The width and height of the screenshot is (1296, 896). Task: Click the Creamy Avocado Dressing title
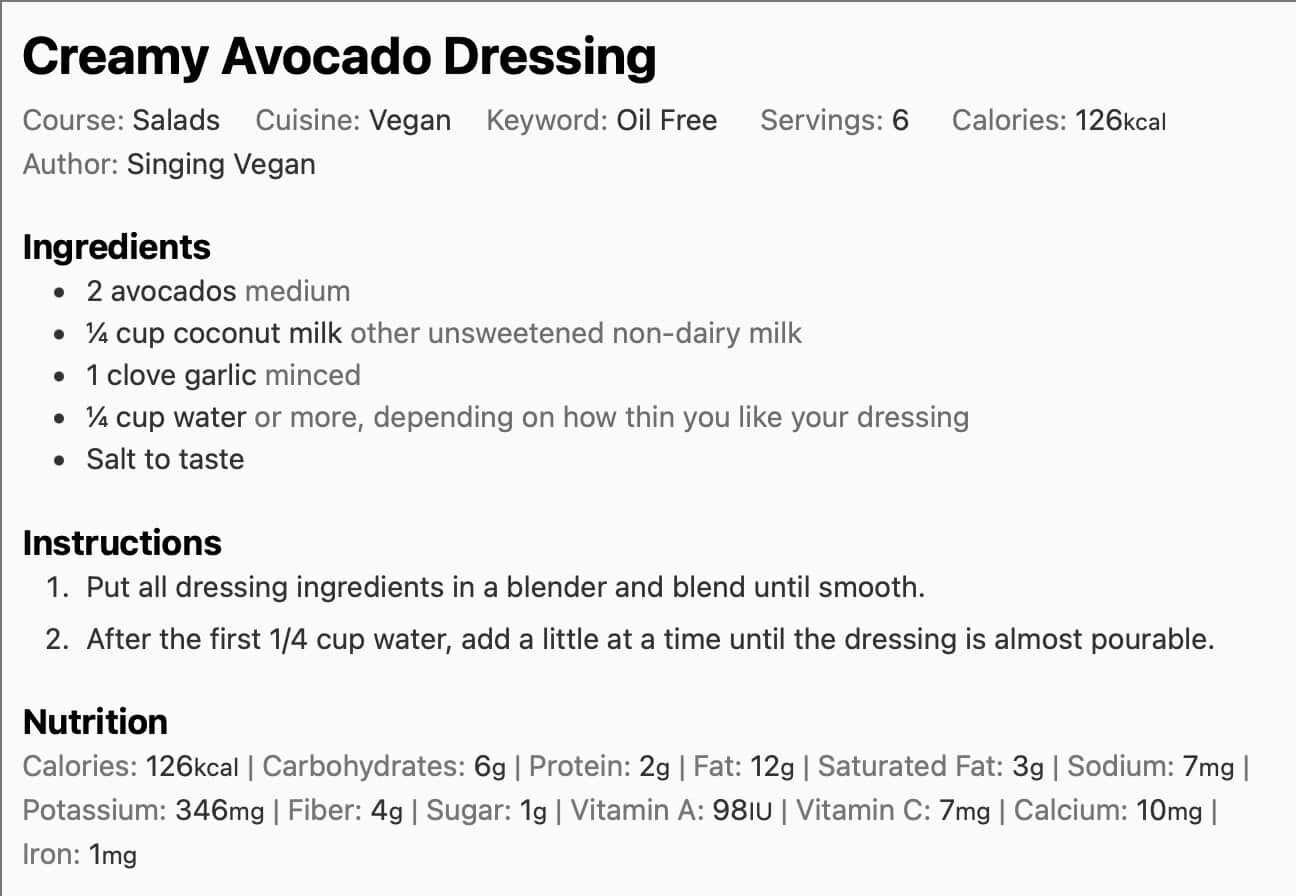click(339, 58)
